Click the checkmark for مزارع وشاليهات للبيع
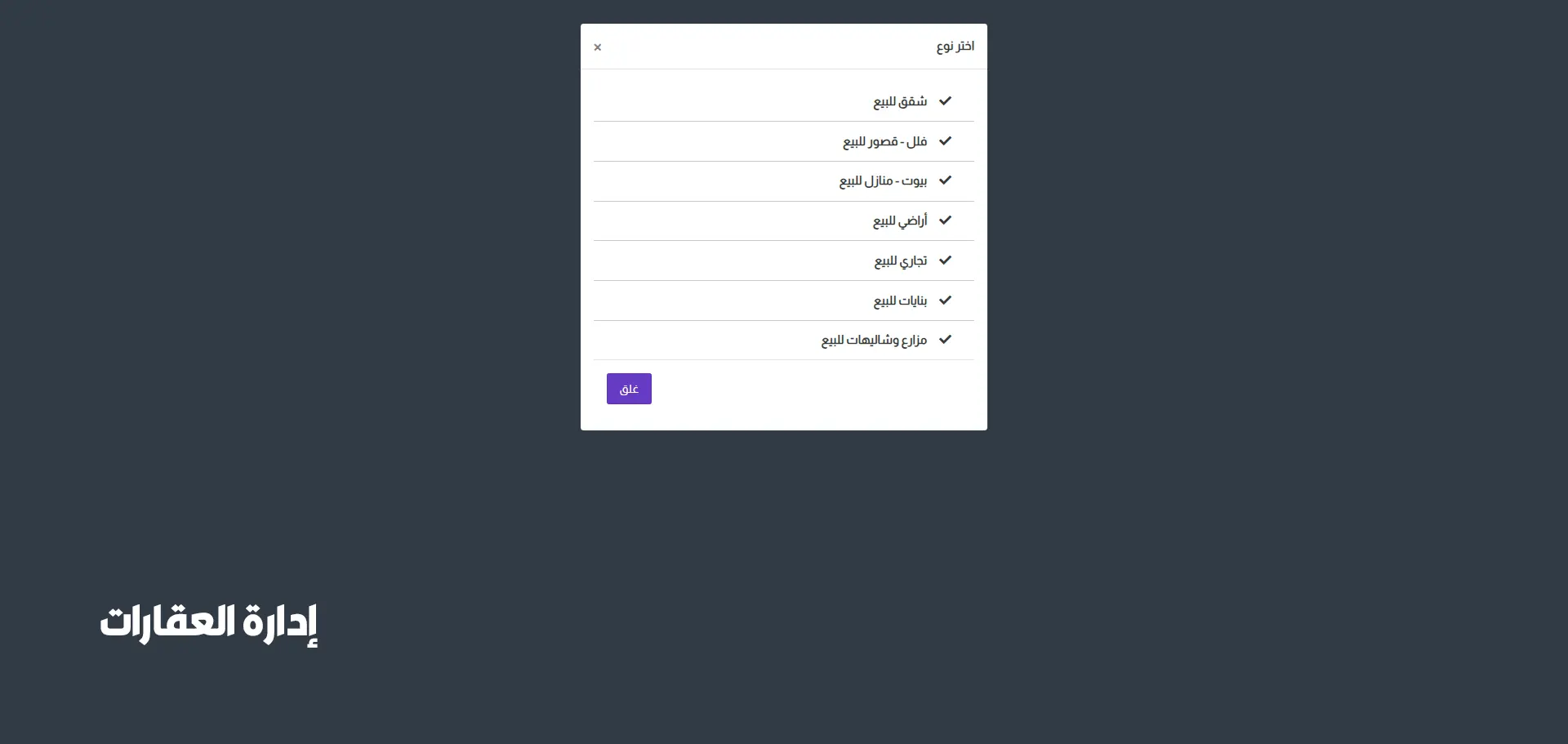This screenshot has width=1568, height=744. point(945,340)
